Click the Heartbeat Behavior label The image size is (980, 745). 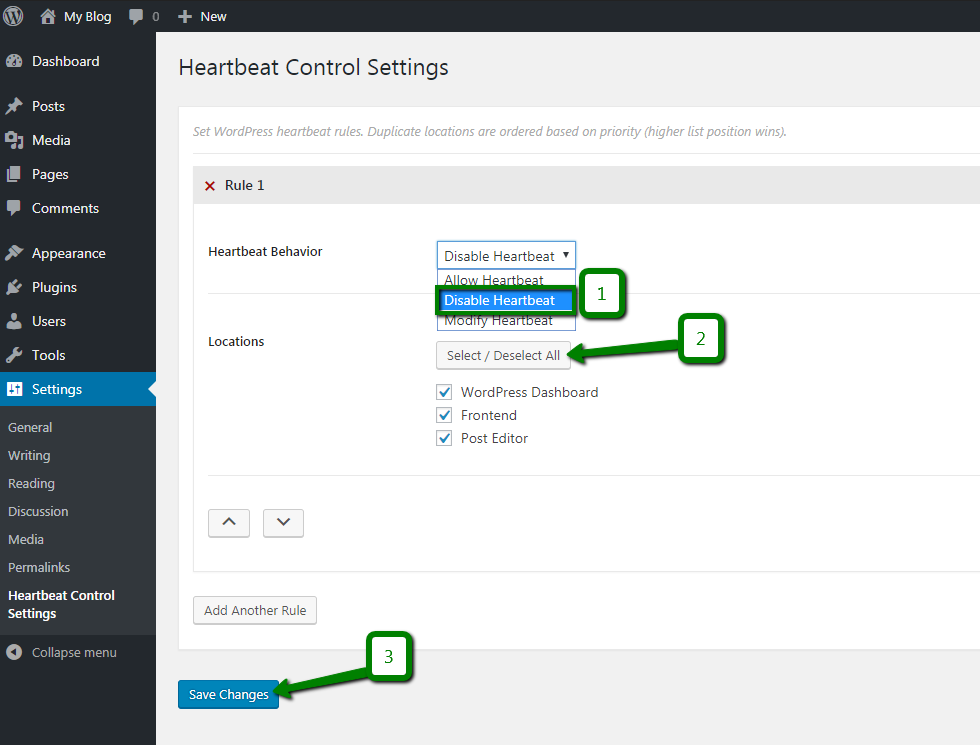pyautogui.click(x=265, y=251)
